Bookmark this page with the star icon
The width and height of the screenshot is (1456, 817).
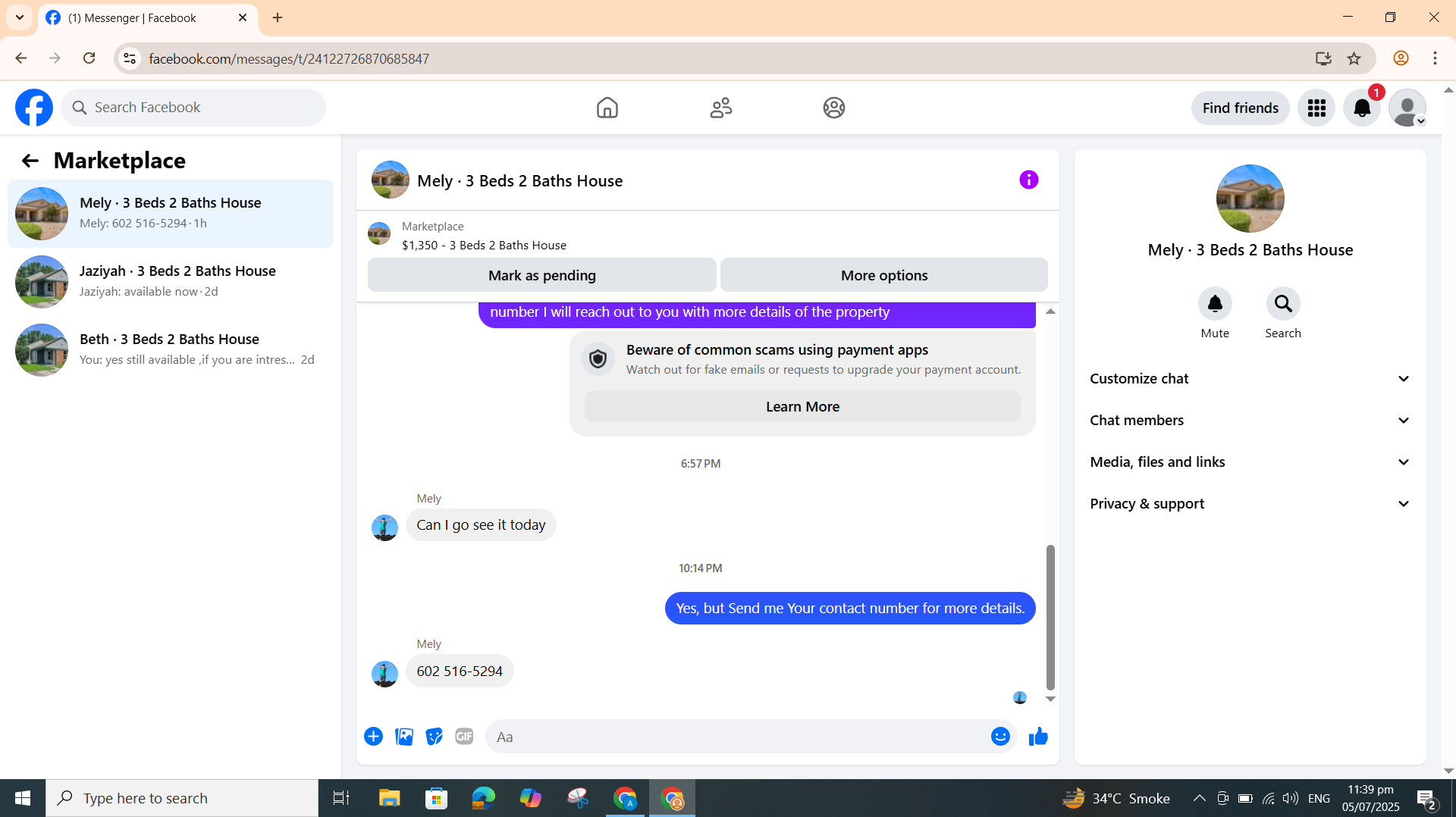coord(1354,58)
